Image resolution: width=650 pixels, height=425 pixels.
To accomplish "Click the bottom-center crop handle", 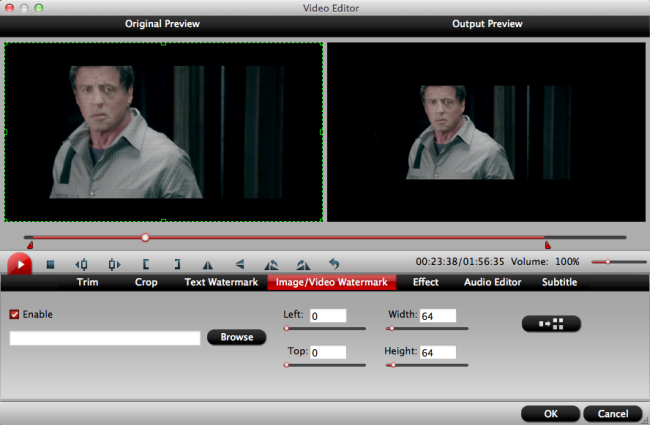I will click(x=163, y=221).
